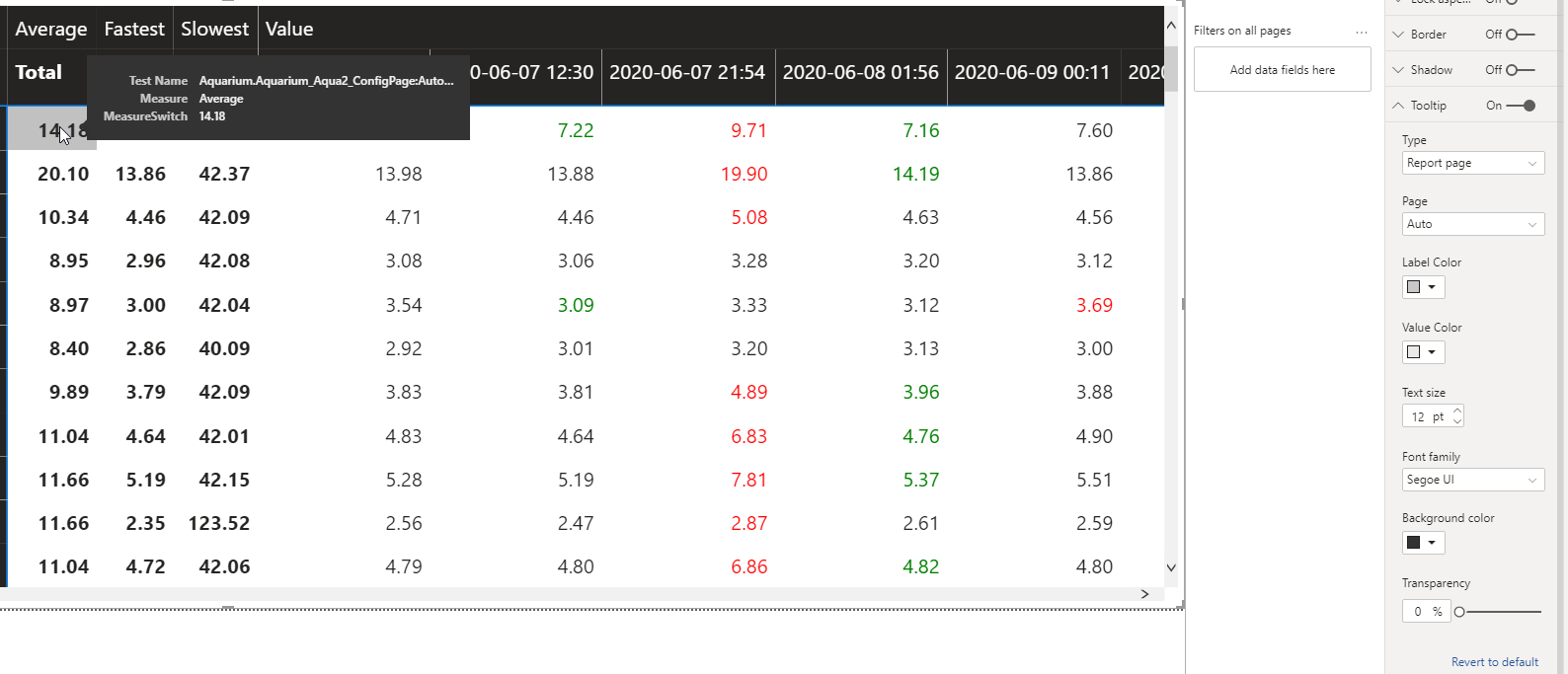This screenshot has width=1568, height=674.
Task: Open the Page dropdown showing Auto
Action: (x=1472, y=224)
